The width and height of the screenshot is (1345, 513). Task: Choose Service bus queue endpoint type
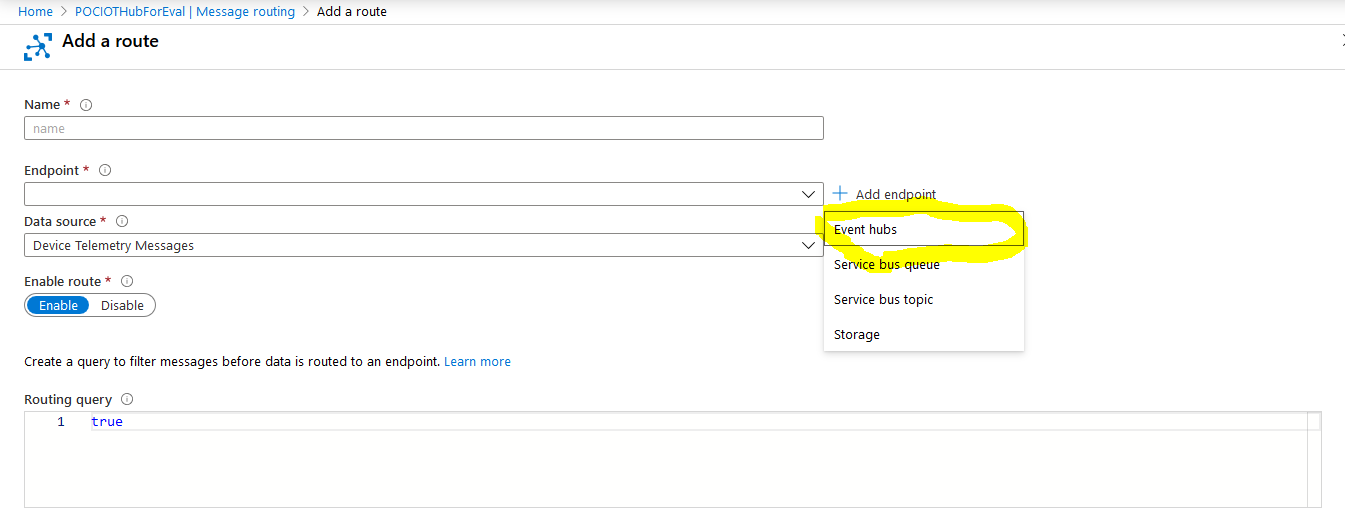[x=923, y=264]
